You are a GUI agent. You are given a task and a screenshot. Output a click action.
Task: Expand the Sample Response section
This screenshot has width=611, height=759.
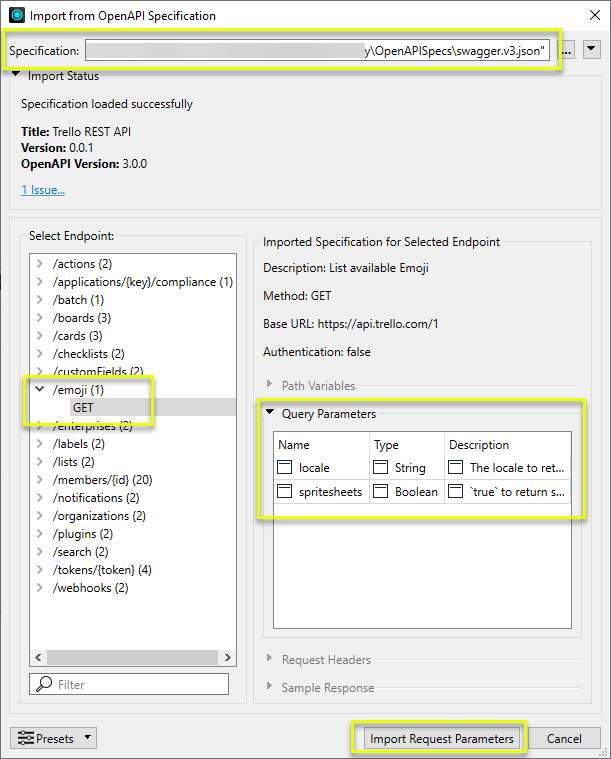270,688
